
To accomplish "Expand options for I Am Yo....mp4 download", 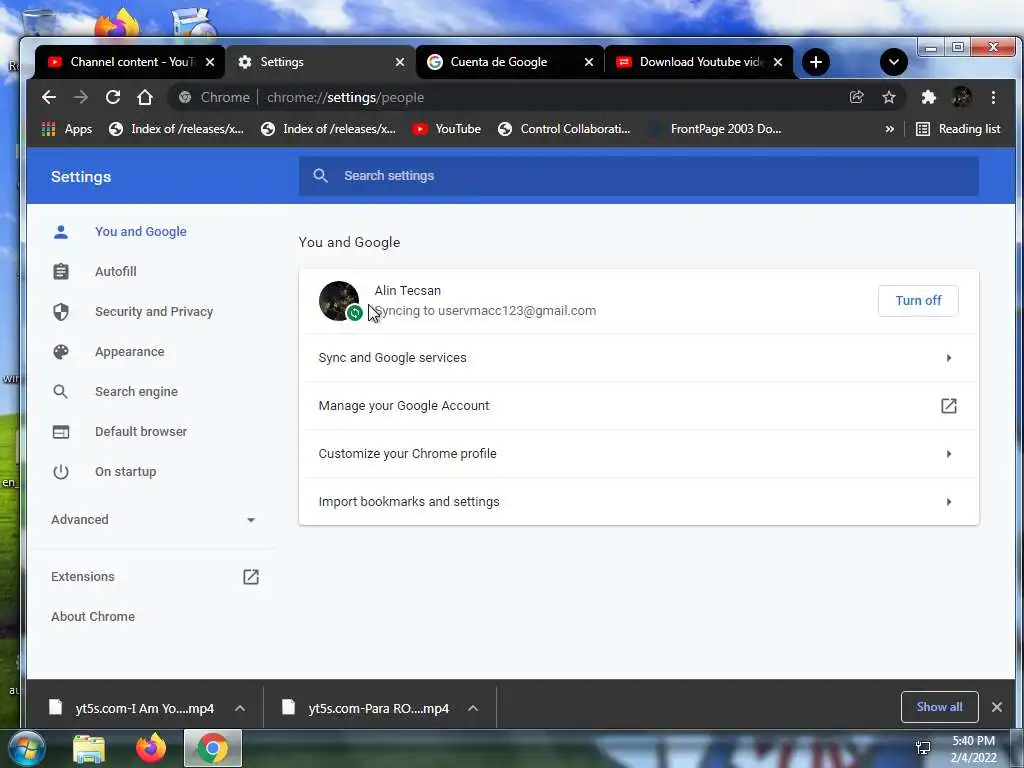I will [x=240, y=708].
